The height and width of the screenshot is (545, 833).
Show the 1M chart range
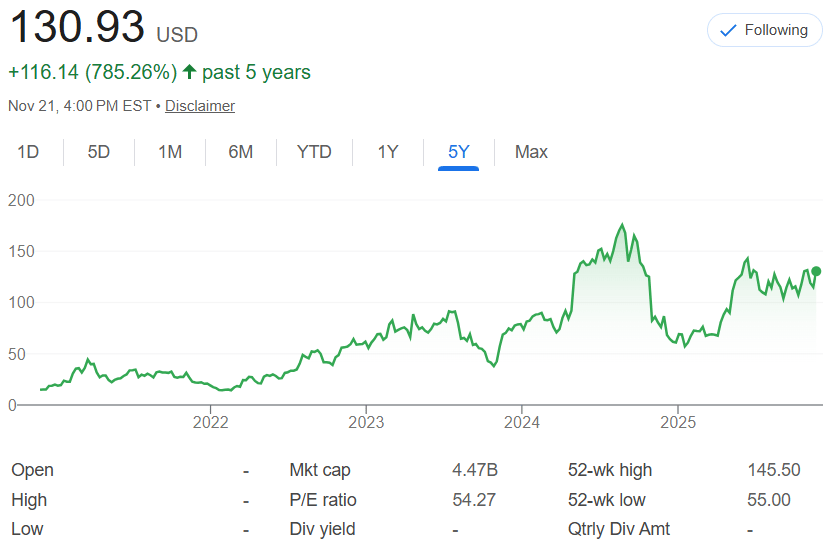click(170, 152)
